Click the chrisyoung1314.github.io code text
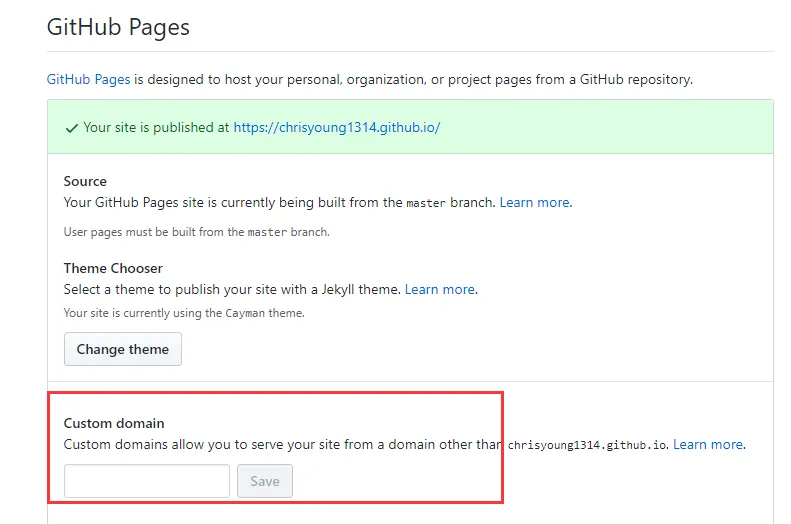The width and height of the screenshot is (791, 524). click(587, 445)
